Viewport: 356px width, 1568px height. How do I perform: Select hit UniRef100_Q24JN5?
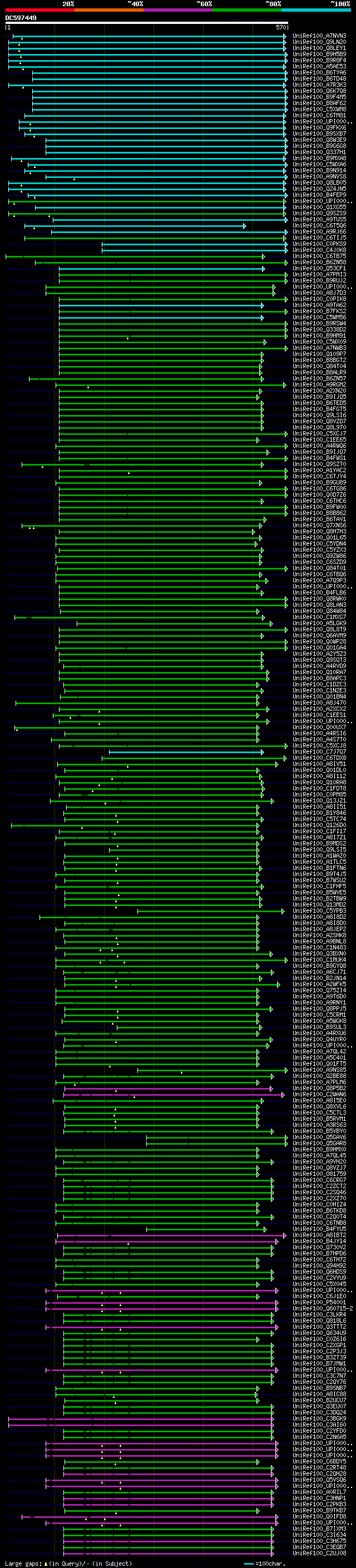319,189
